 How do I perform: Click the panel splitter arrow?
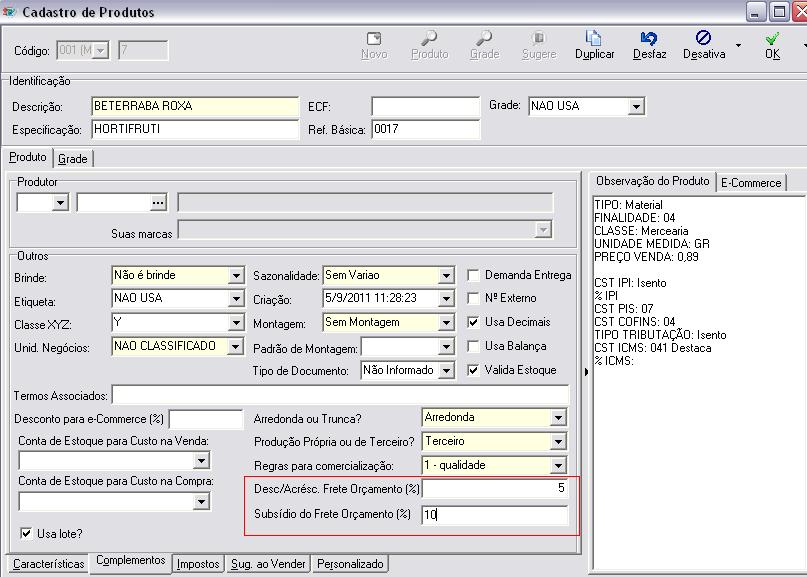587,372
